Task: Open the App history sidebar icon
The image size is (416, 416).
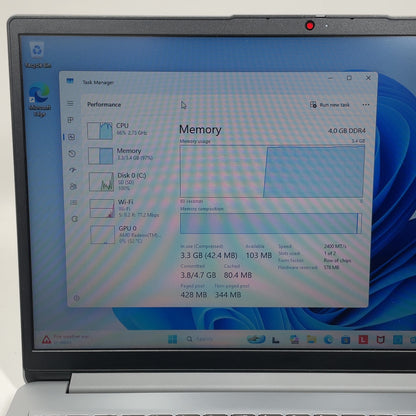Action: pyautogui.click(x=72, y=154)
